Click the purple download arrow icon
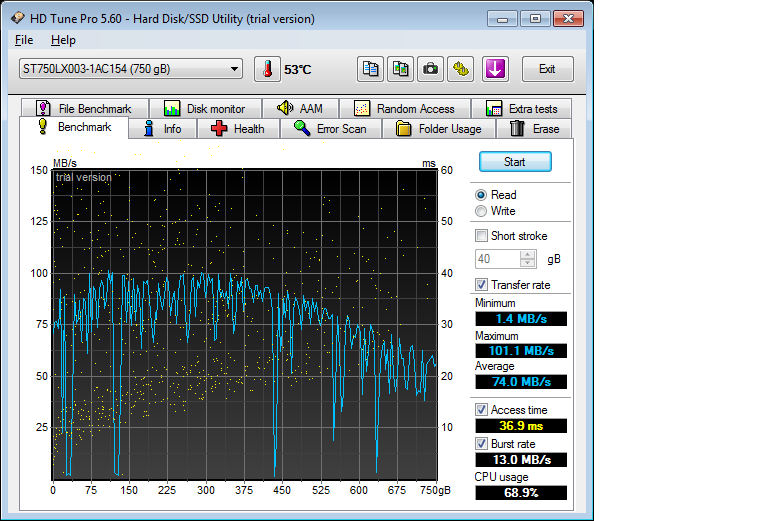768x521 pixels. (496, 69)
